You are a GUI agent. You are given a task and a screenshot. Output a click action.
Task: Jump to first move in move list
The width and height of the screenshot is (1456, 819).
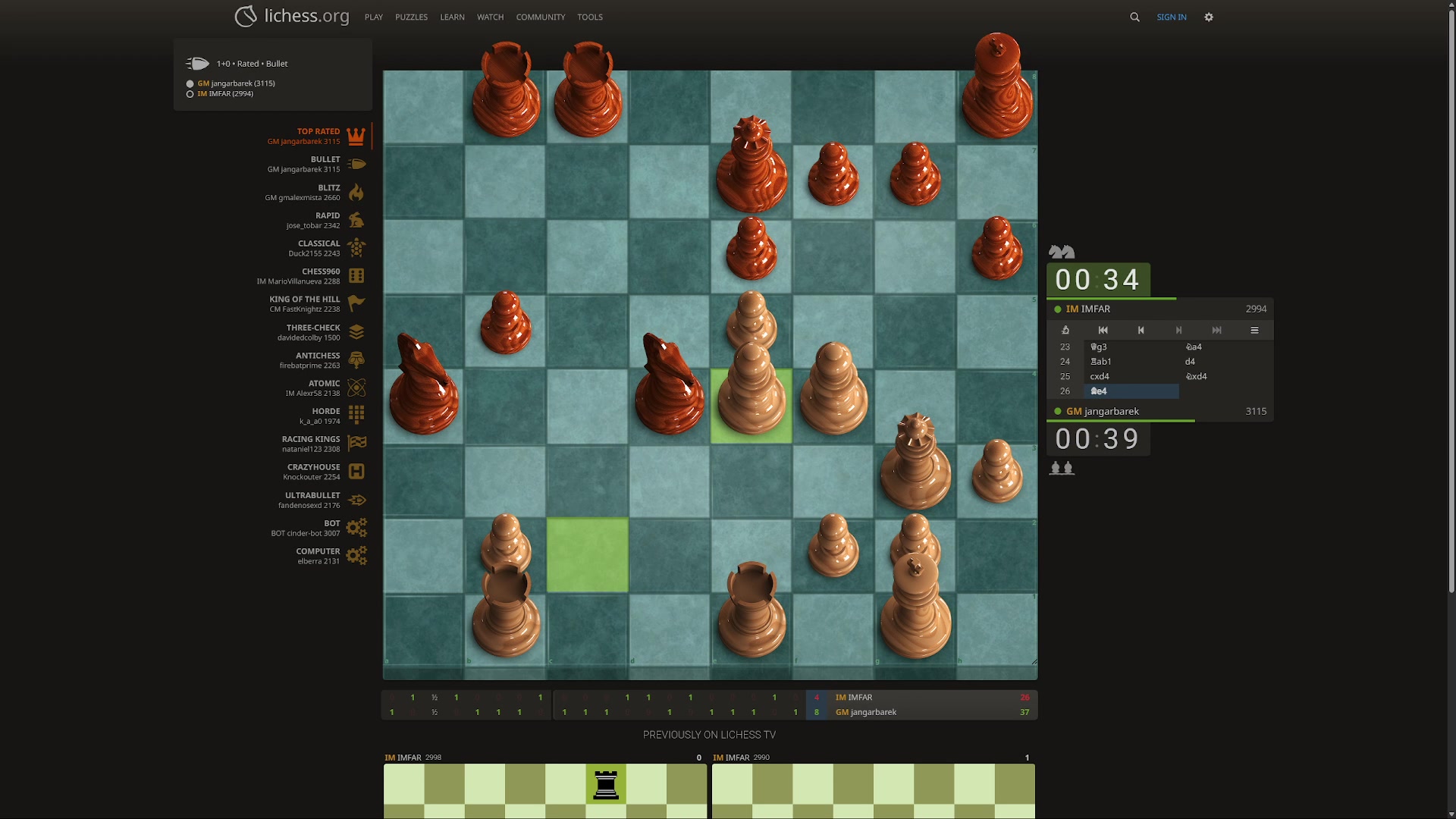click(1103, 330)
